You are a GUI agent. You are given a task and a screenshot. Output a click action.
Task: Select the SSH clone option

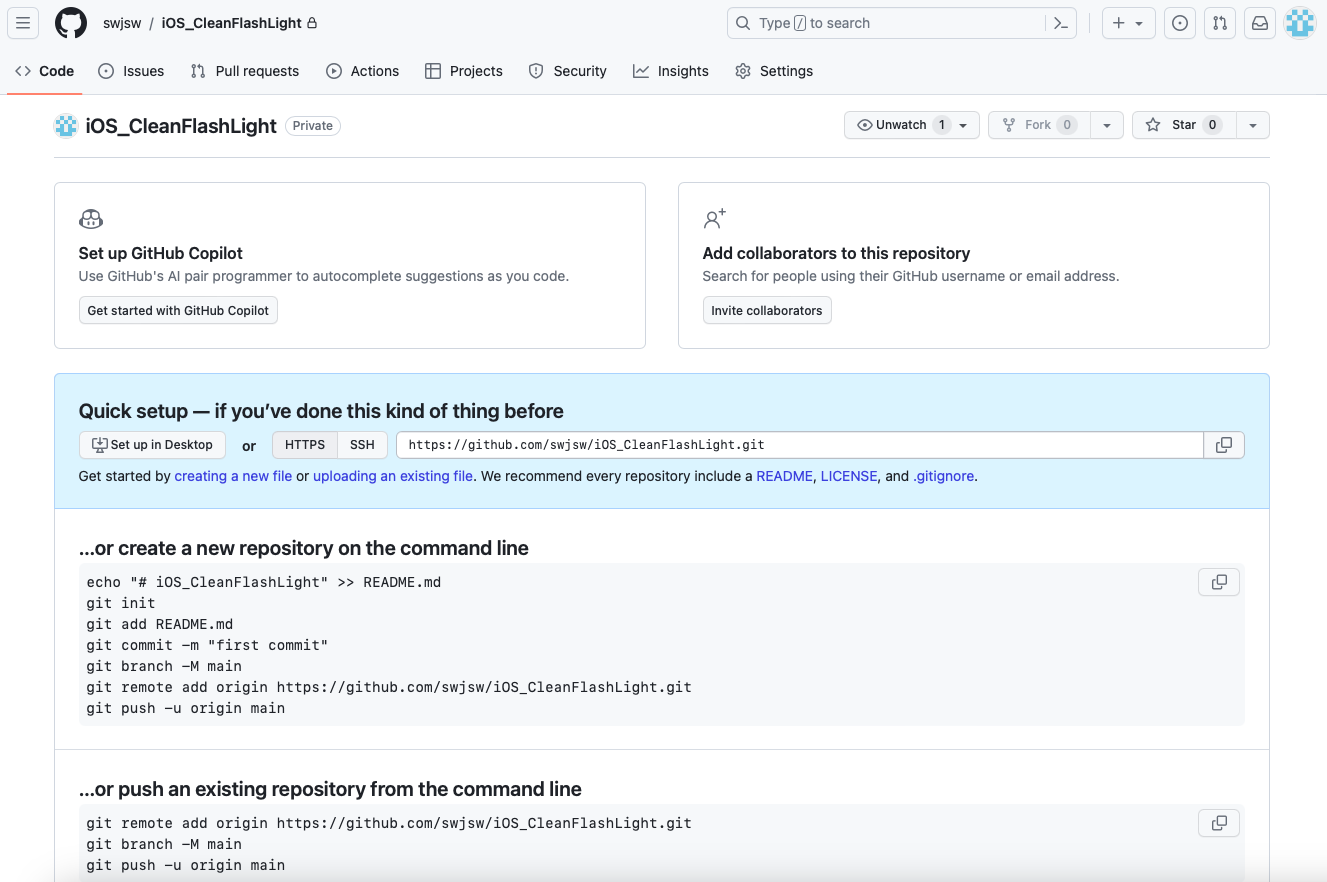point(362,445)
